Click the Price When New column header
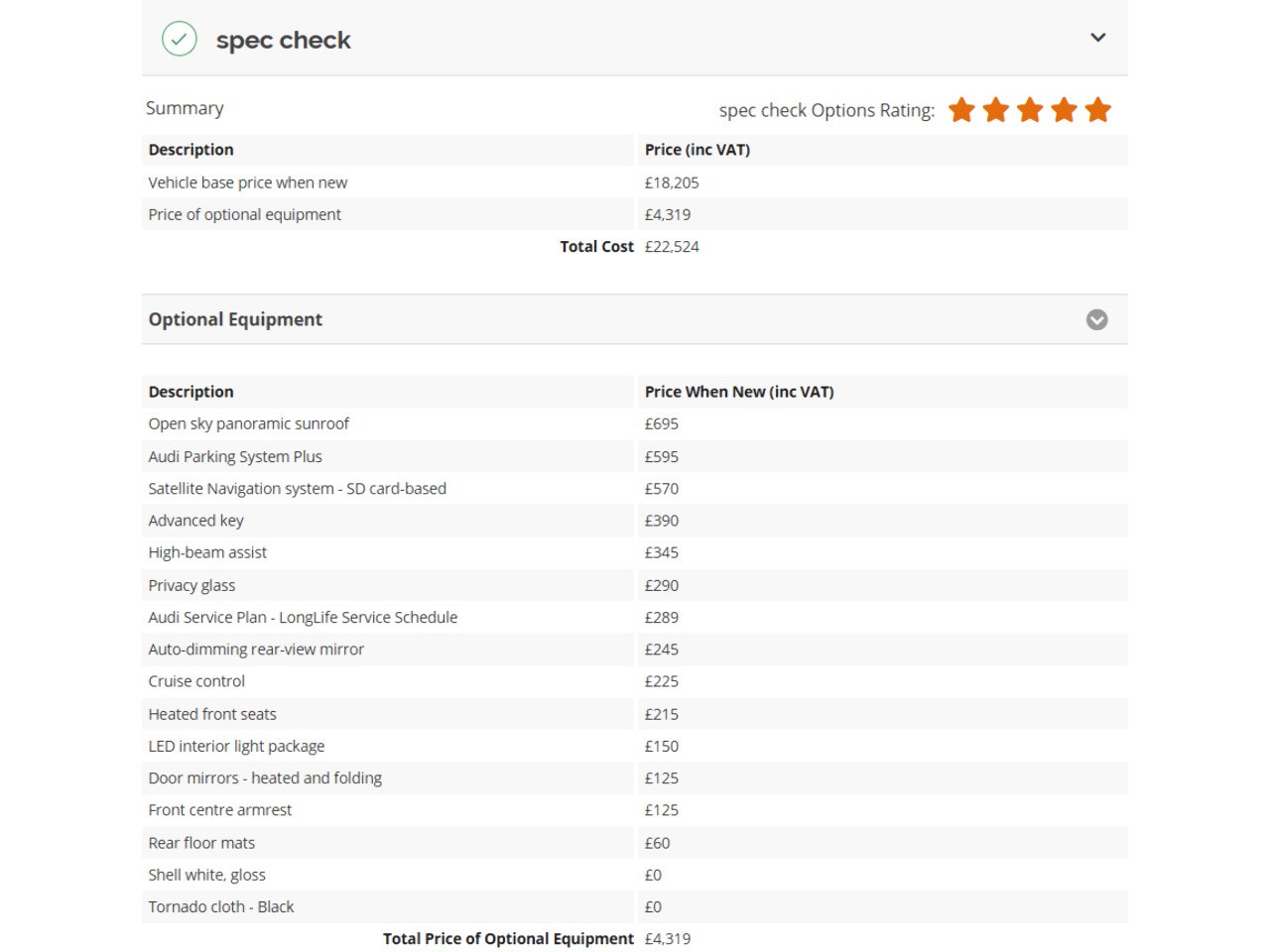 [739, 392]
